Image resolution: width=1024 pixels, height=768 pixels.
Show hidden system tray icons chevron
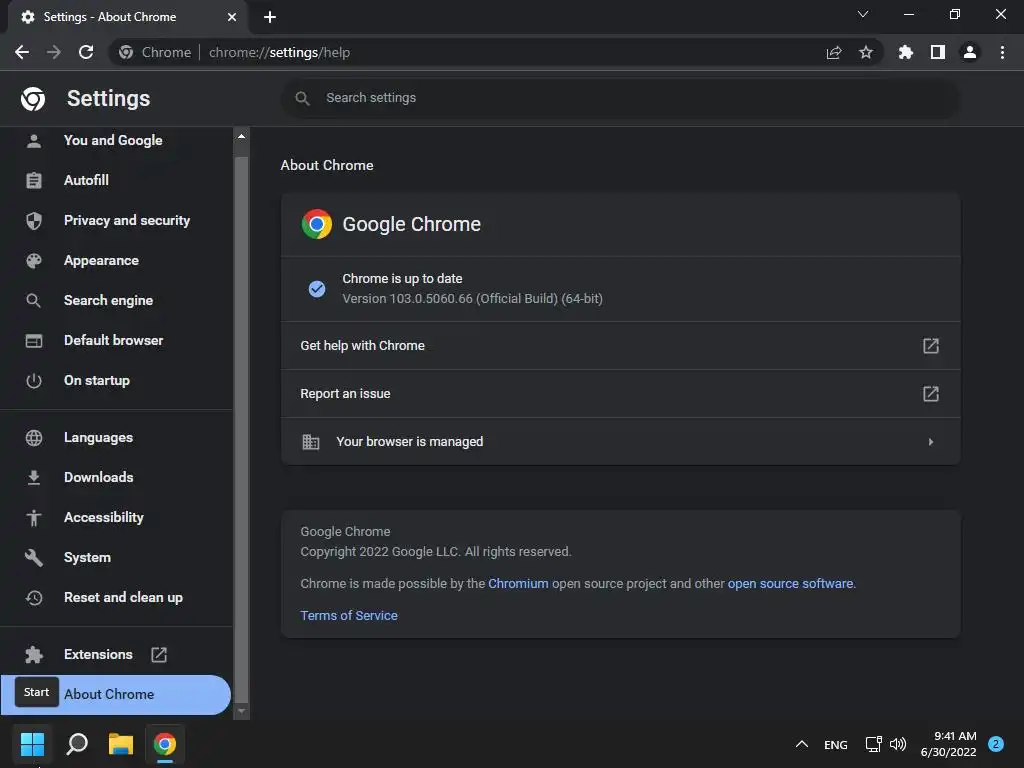(x=802, y=744)
